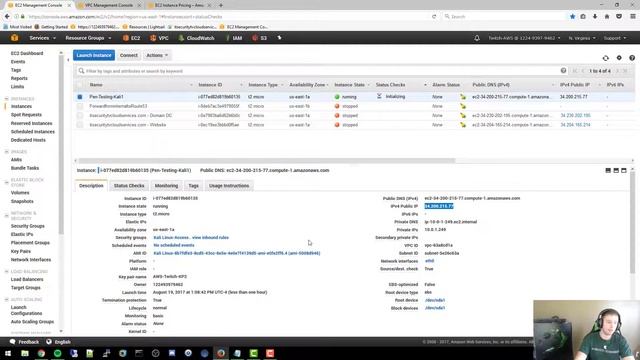Screen dimensions: 640x360
Task: Click the blue bookmark star icon
Action: pos(572,16)
